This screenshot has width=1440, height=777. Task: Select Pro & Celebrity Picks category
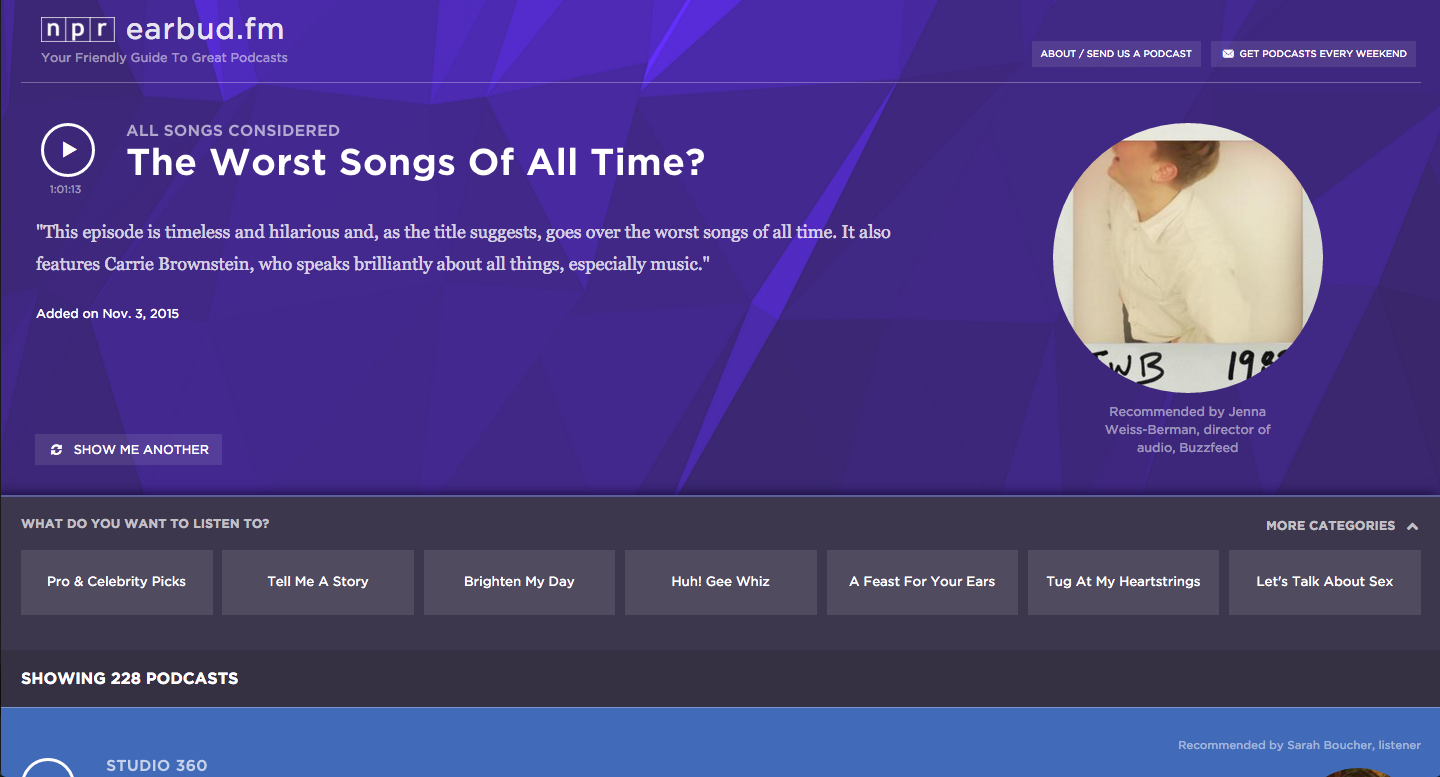pos(117,582)
